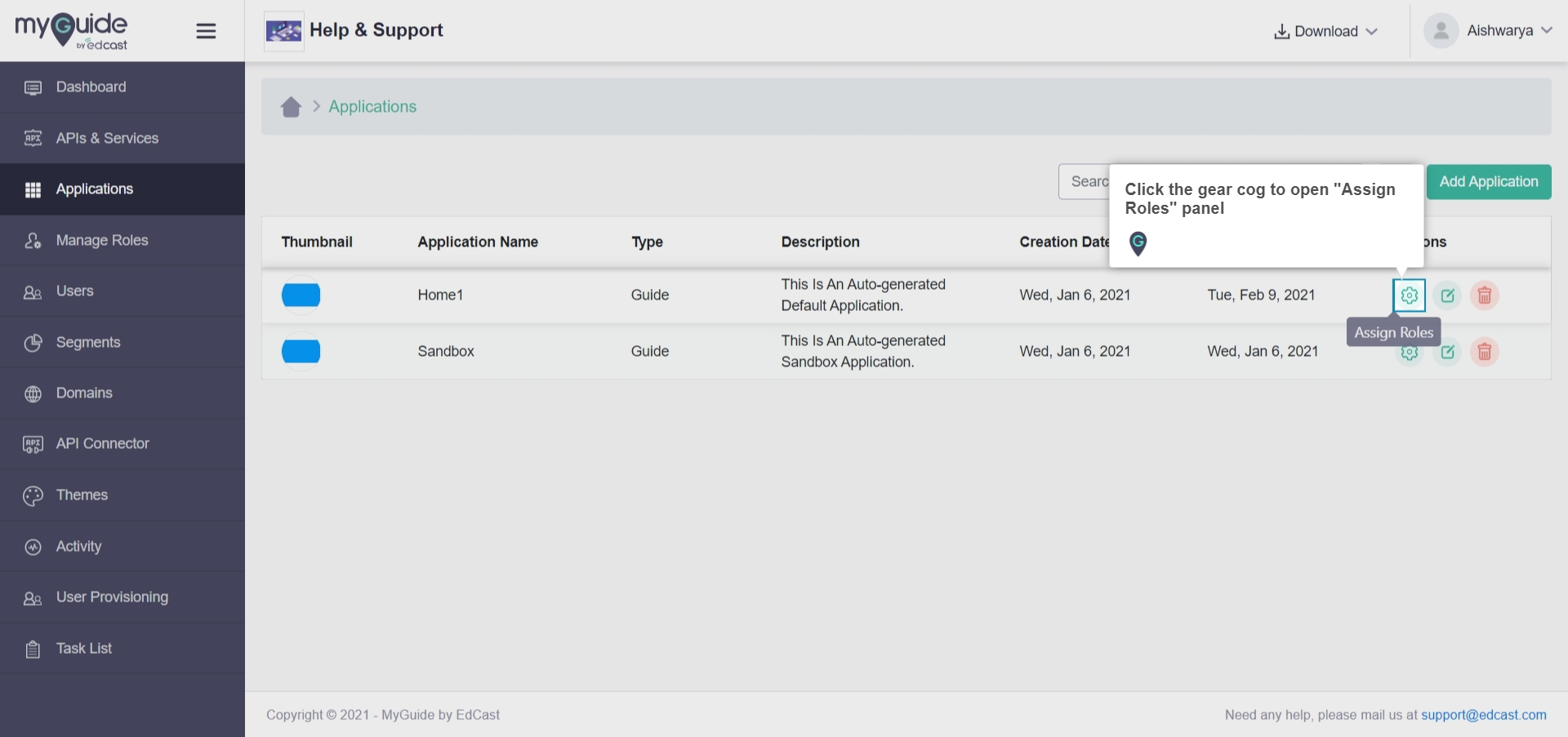Expand the Aishwarya user menu
The width and height of the screenshot is (1568, 737).
coord(1509,31)
